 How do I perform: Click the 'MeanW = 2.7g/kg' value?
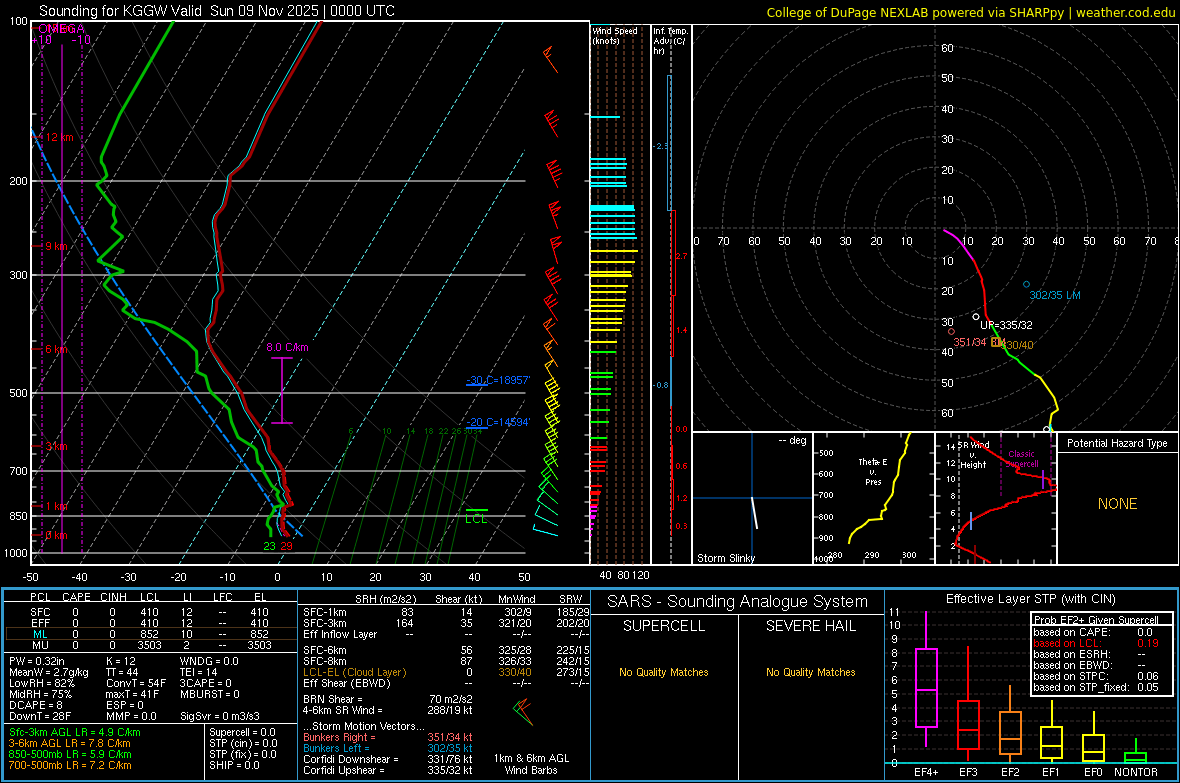pyautogui.click(x=49, y=672)
